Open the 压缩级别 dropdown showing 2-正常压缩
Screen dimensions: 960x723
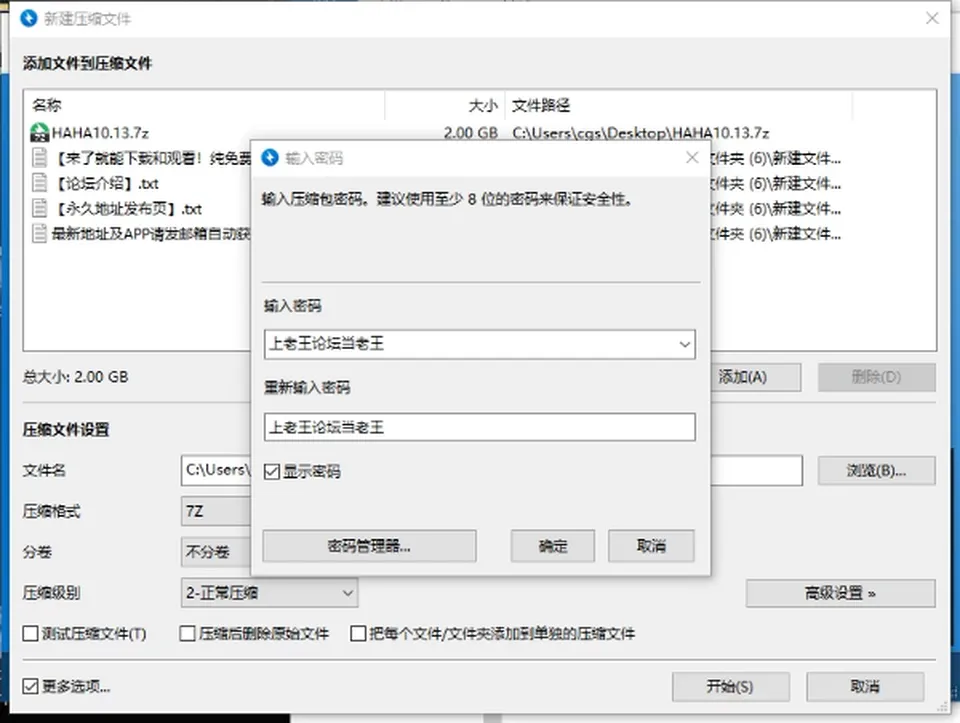(x=269, y=593)
